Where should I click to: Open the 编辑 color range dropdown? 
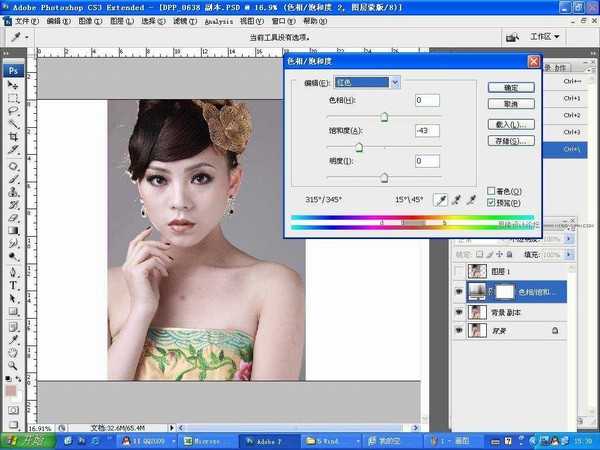[x=395, y=82]
